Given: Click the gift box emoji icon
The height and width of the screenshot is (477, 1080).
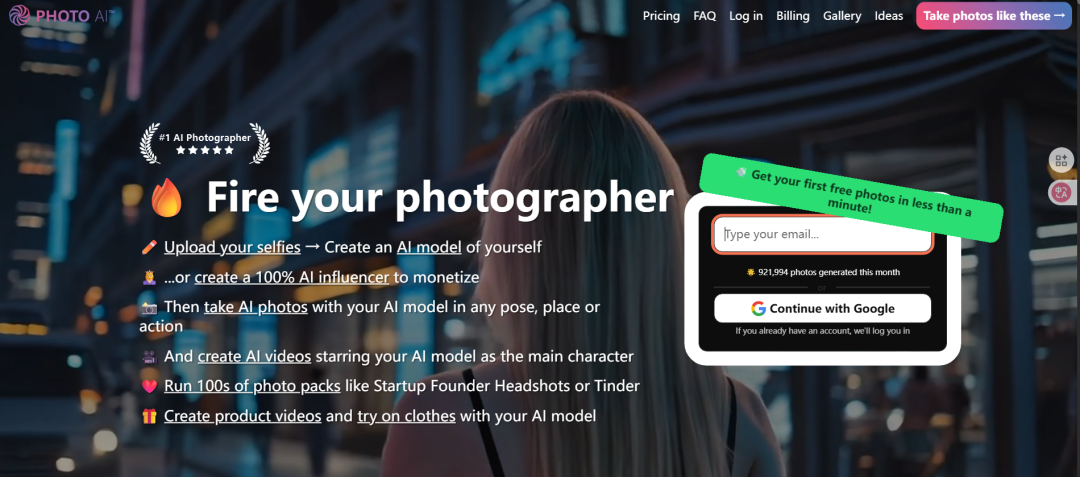Looking at the screenshot, I should point(149,416).
